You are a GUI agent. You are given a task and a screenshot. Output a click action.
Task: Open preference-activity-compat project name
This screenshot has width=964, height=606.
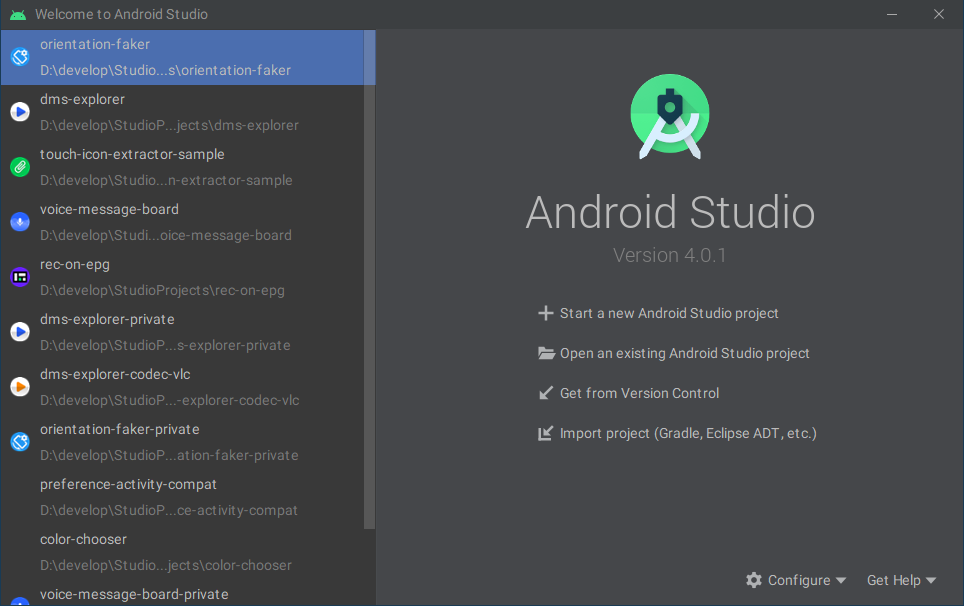pos(128,484)
